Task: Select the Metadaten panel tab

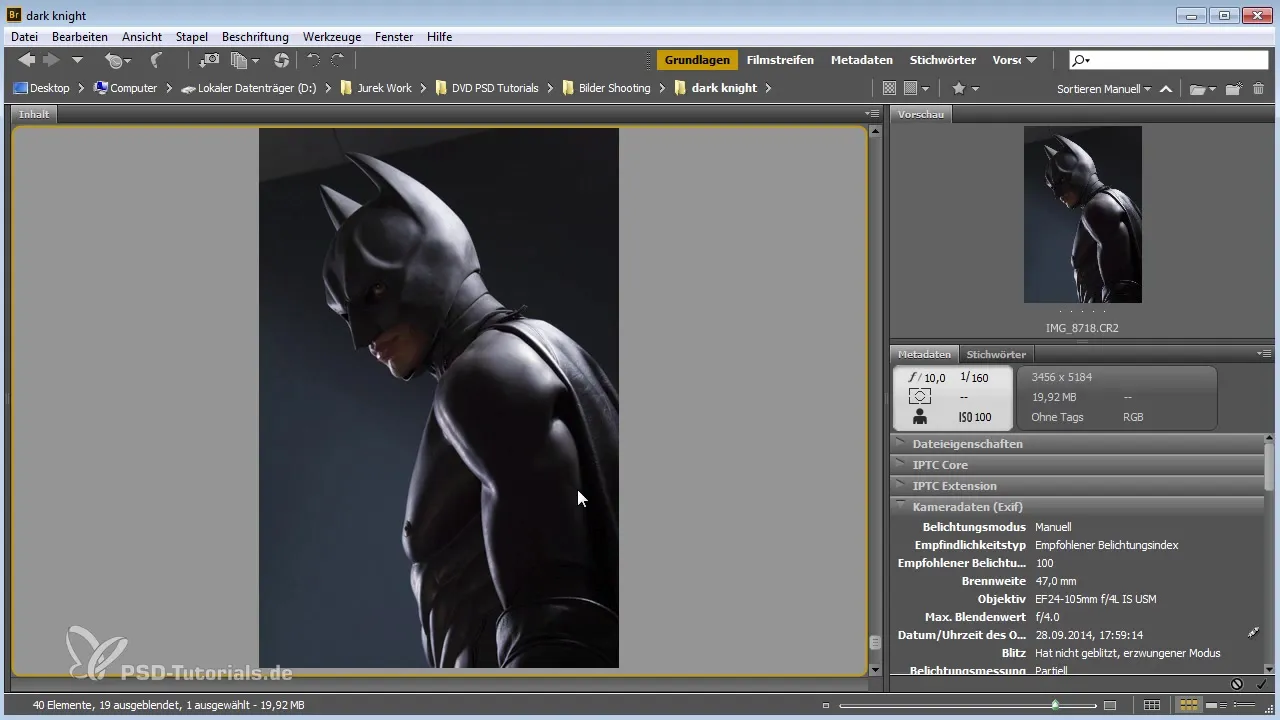Action: coord(924,354)
